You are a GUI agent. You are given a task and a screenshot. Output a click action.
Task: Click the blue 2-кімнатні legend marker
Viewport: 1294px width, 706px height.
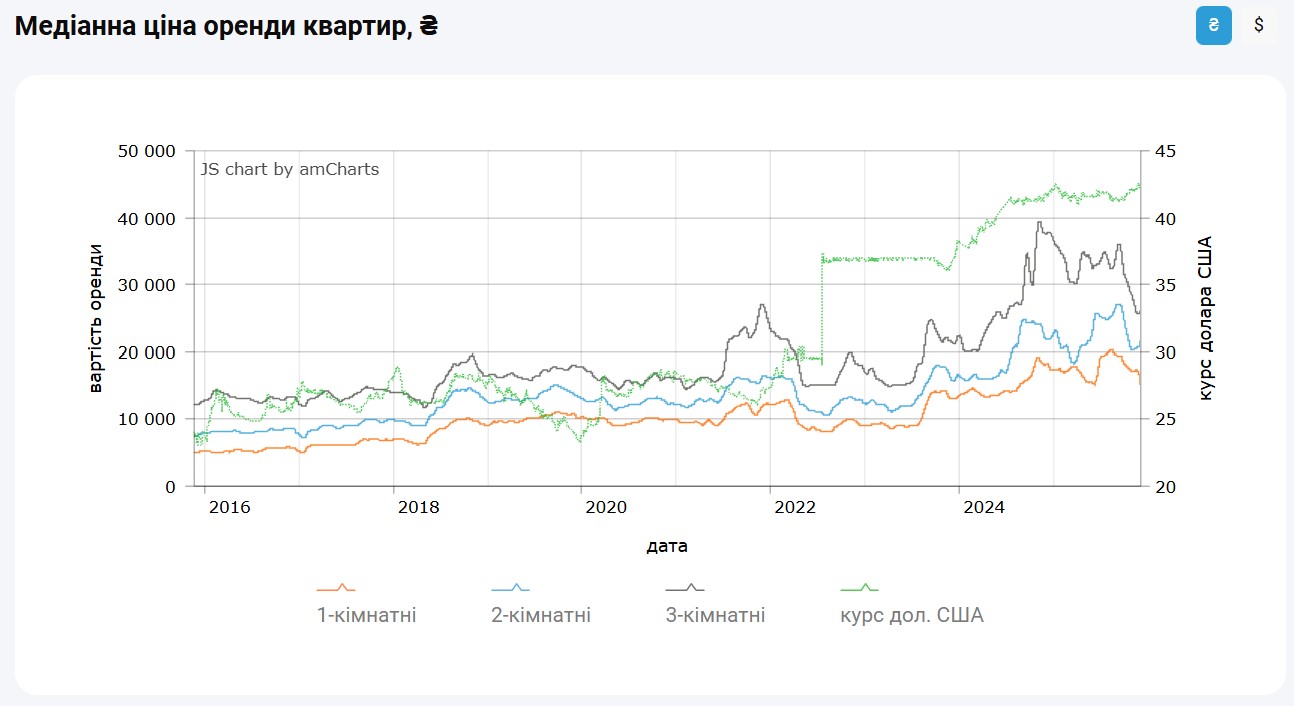tap(510, 589)
